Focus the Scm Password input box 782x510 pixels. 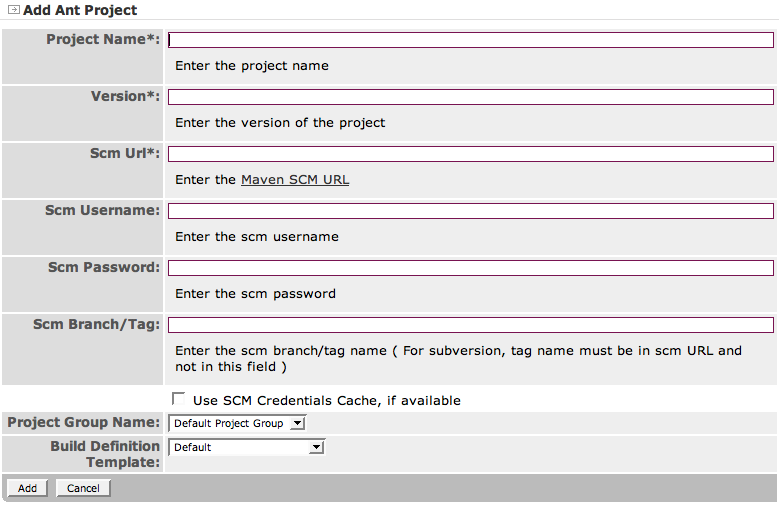pyautogui.click(x=470, y=268)
